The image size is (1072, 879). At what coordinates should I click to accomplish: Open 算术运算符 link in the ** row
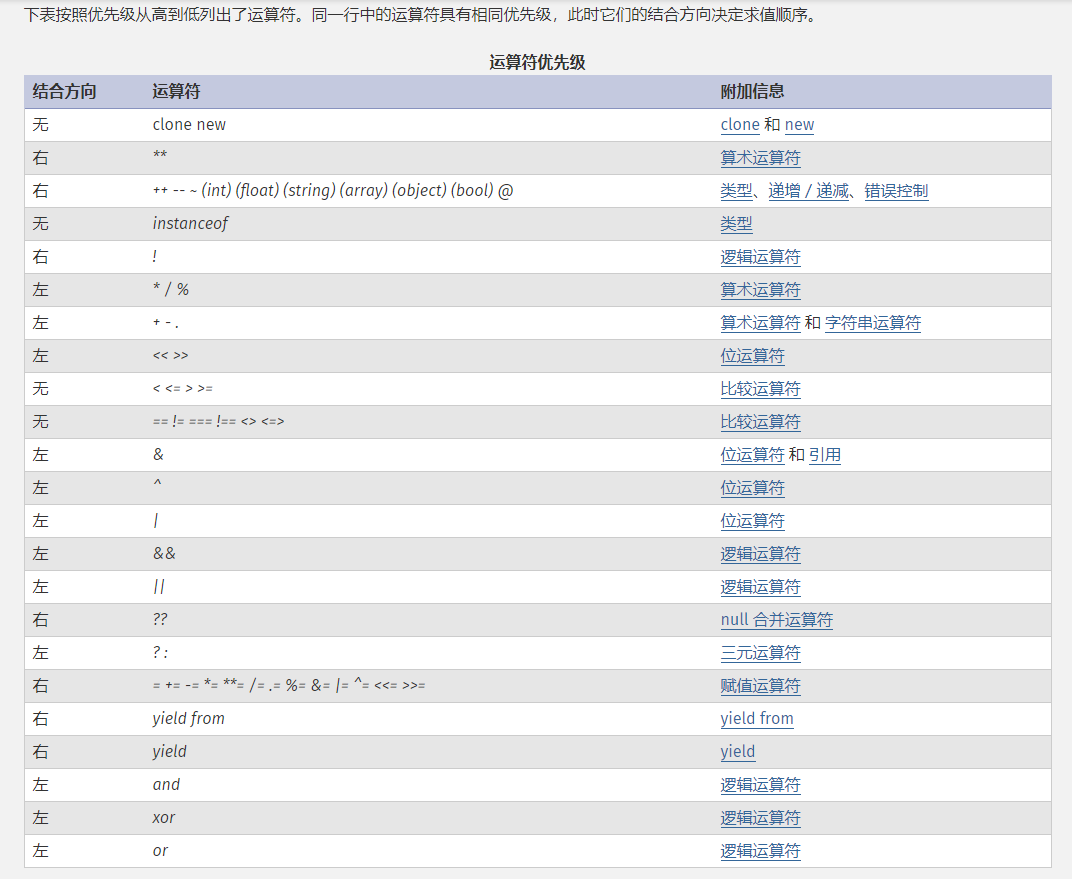(760, 158)
